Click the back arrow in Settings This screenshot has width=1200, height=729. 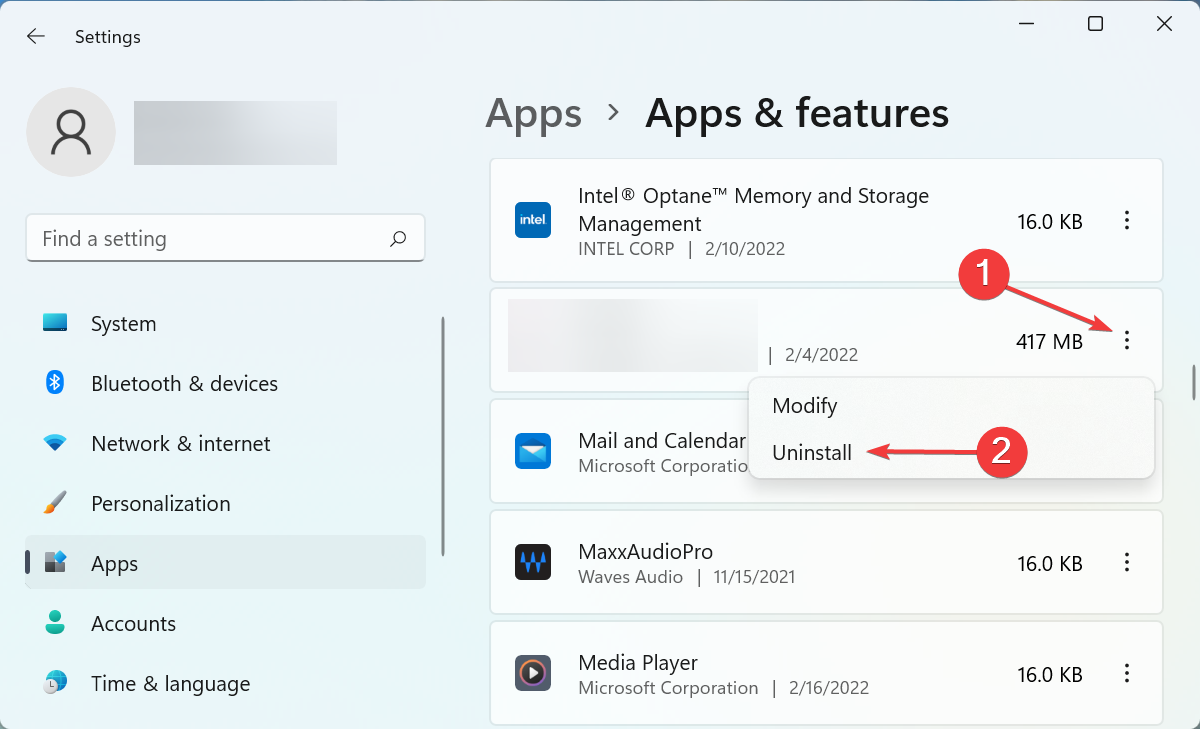coord(36,37)
